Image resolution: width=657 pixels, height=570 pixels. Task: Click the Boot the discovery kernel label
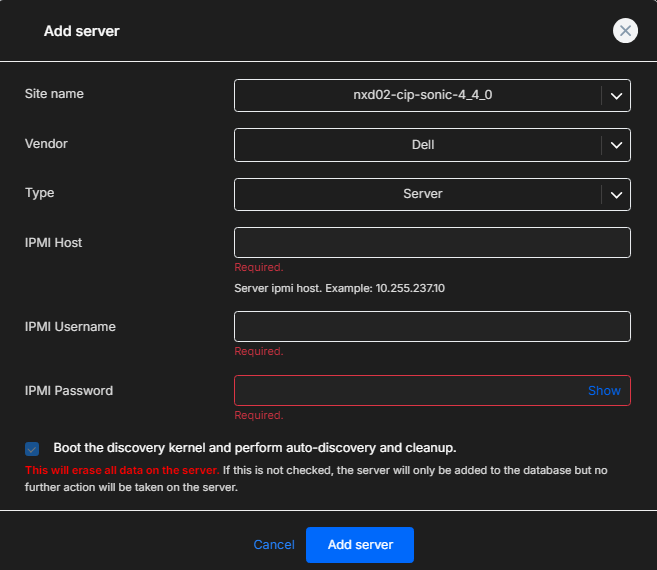tap(254, 448)
